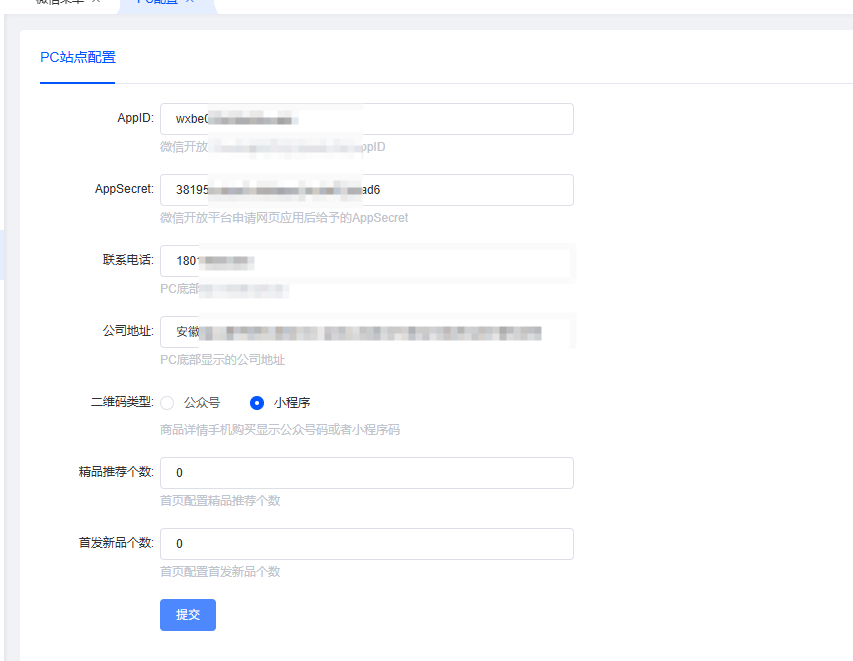853x661 pixels.
Task: Click the 二维码类型 field label
Action: pos(123,402)
